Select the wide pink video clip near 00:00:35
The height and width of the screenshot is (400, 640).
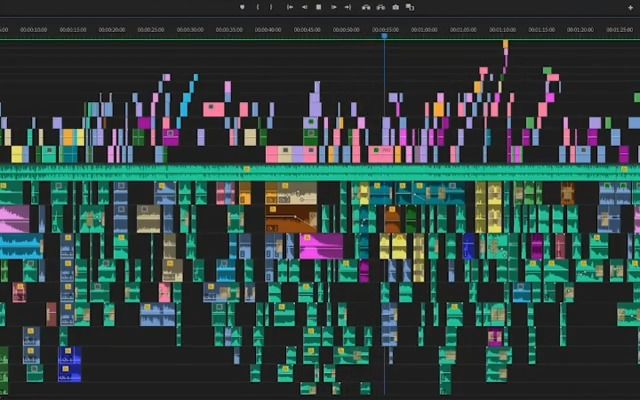pos(214,109)
